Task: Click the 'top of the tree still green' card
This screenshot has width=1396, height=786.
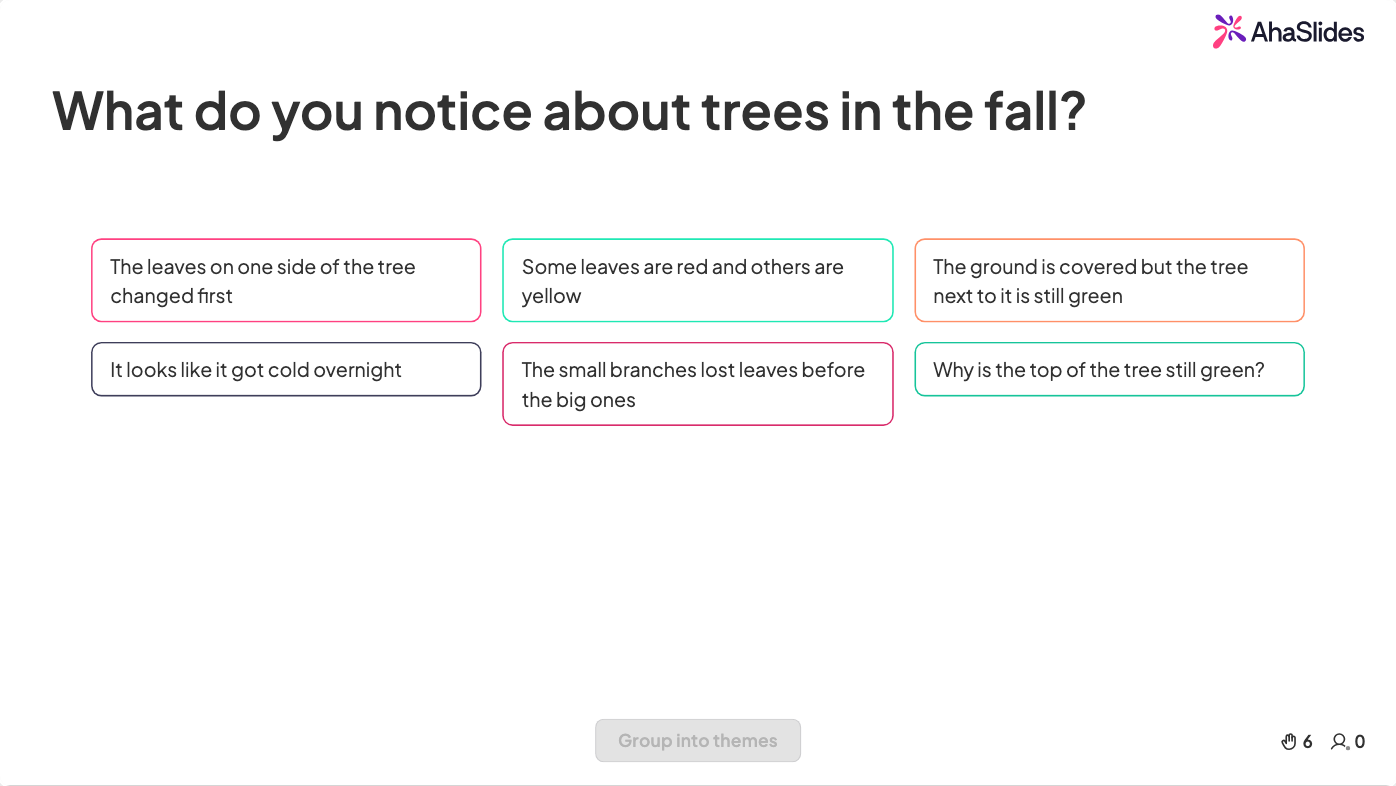Action: pyautogui.click(x=1109, y=370)
